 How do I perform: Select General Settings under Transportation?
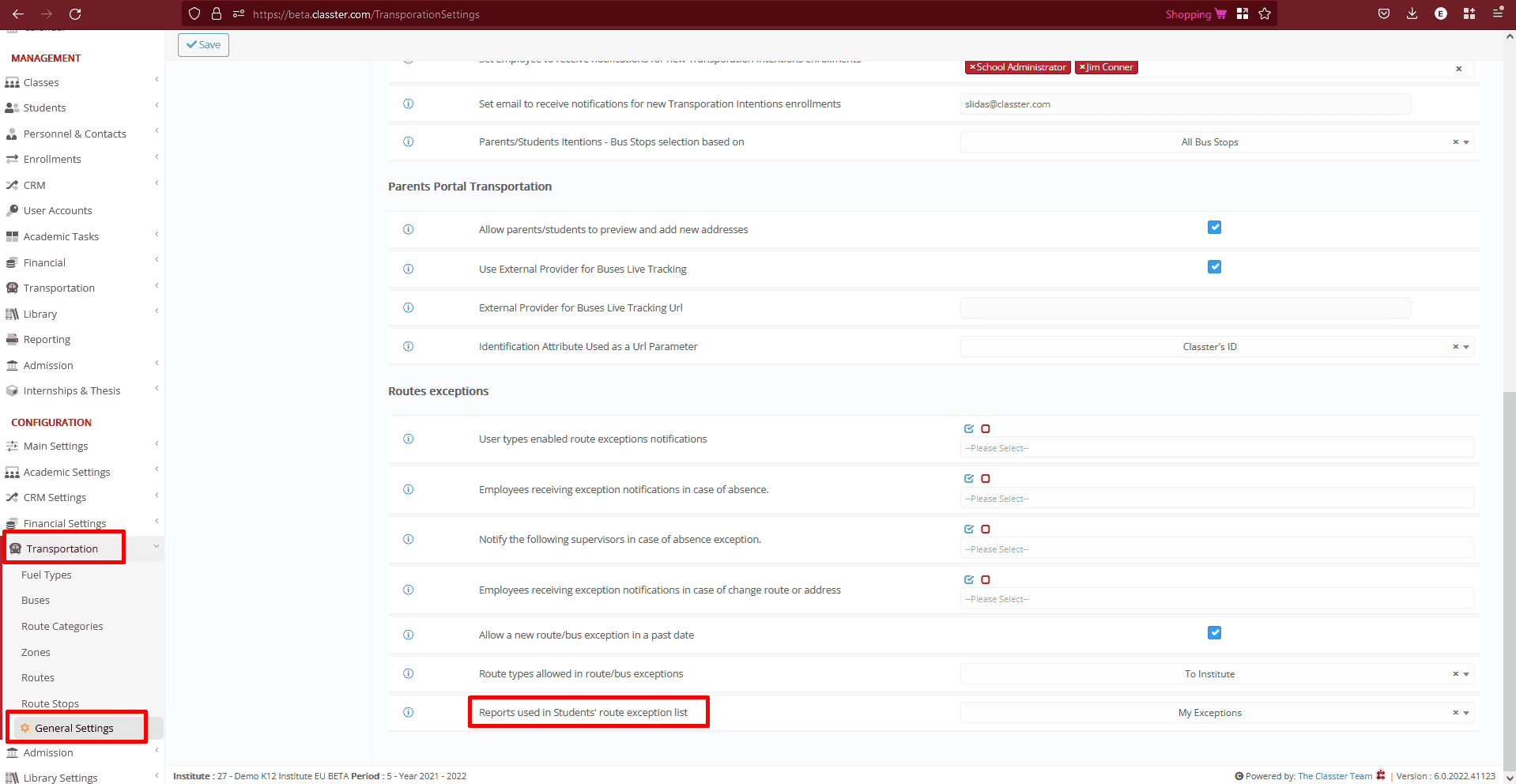tap(74, 728)
